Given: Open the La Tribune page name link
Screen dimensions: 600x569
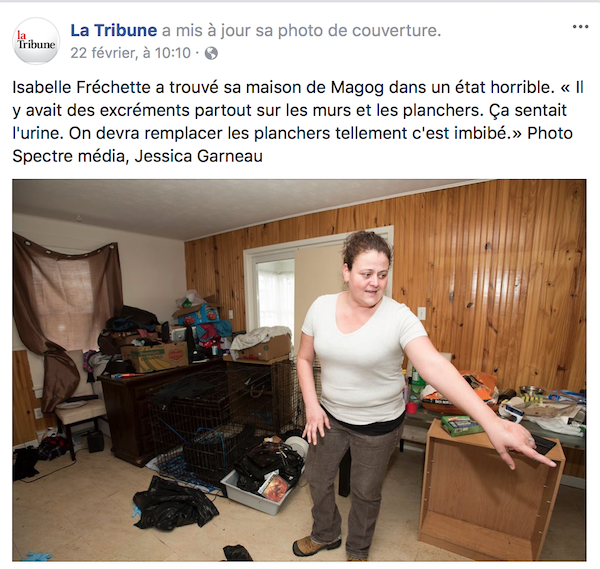Looking at the screenshot, I should coord(114,30).
